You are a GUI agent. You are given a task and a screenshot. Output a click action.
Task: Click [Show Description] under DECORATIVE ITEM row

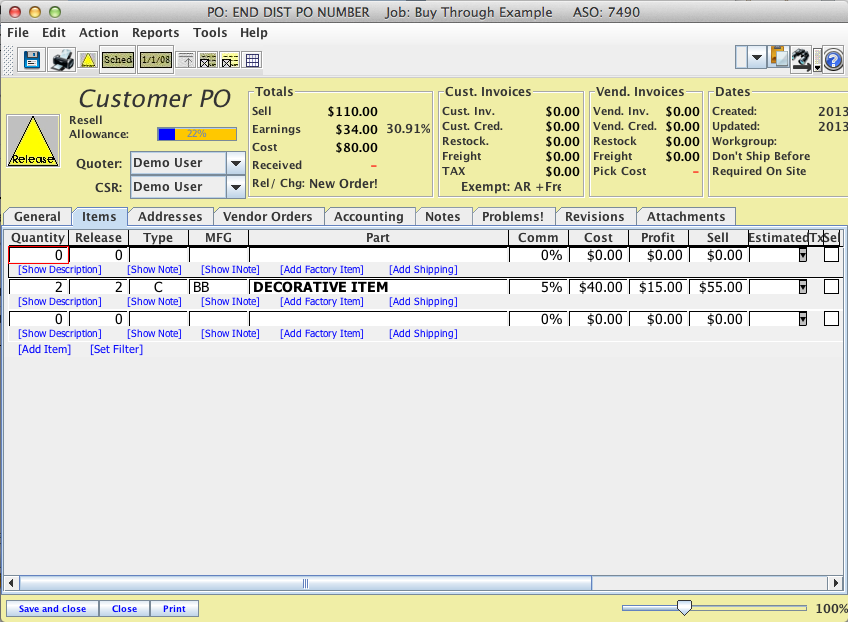[59, 301]
